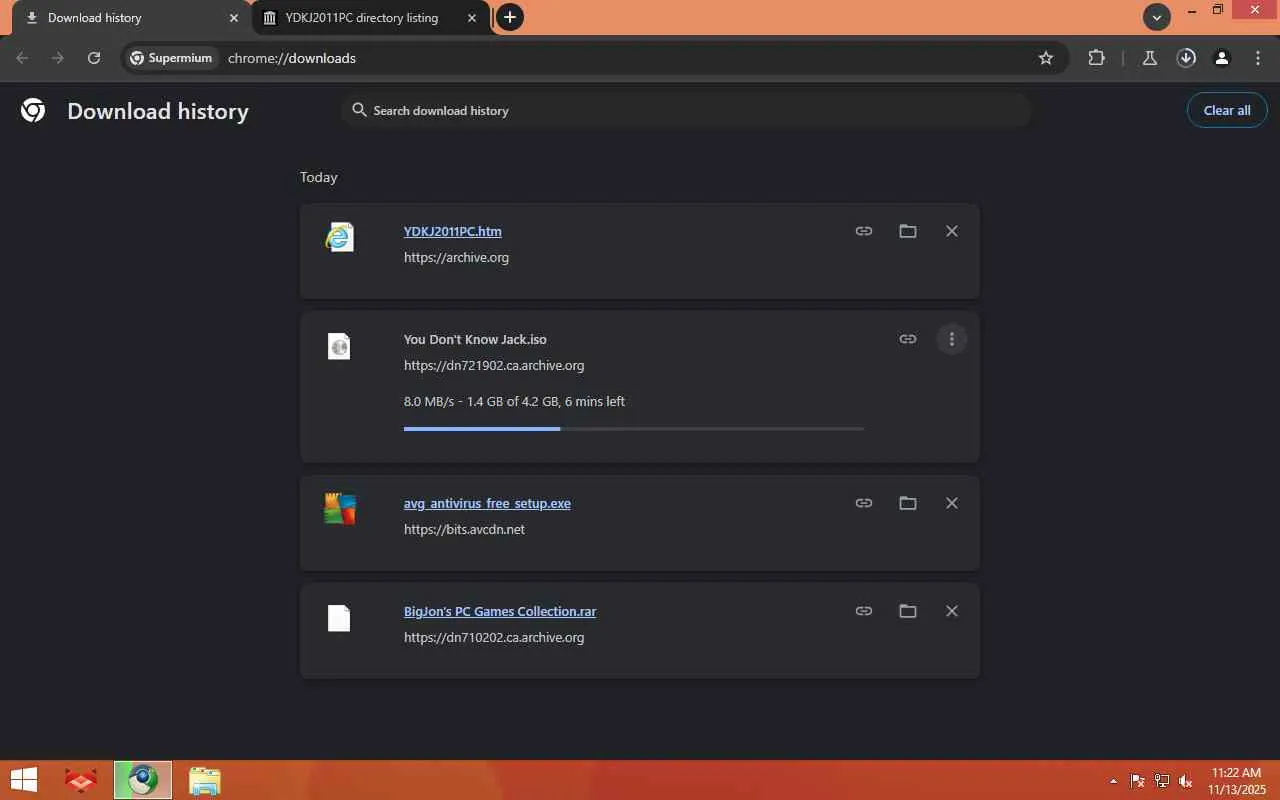This screenshot has width=1280, height=800.
Task: Open the Chrome Labs flask icon
Action: click(x=1150, y=58)
